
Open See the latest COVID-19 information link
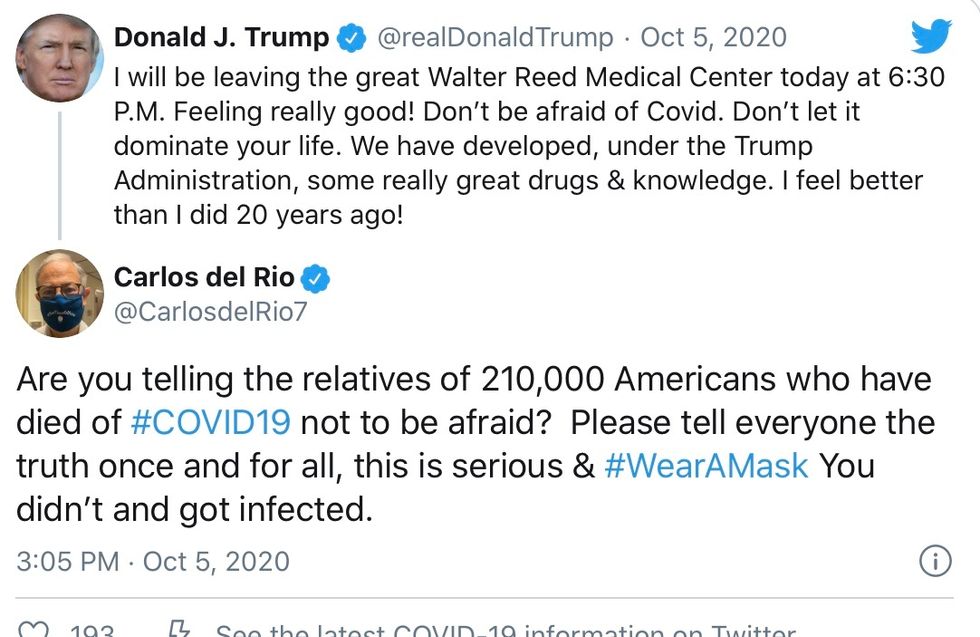(506, 629)
